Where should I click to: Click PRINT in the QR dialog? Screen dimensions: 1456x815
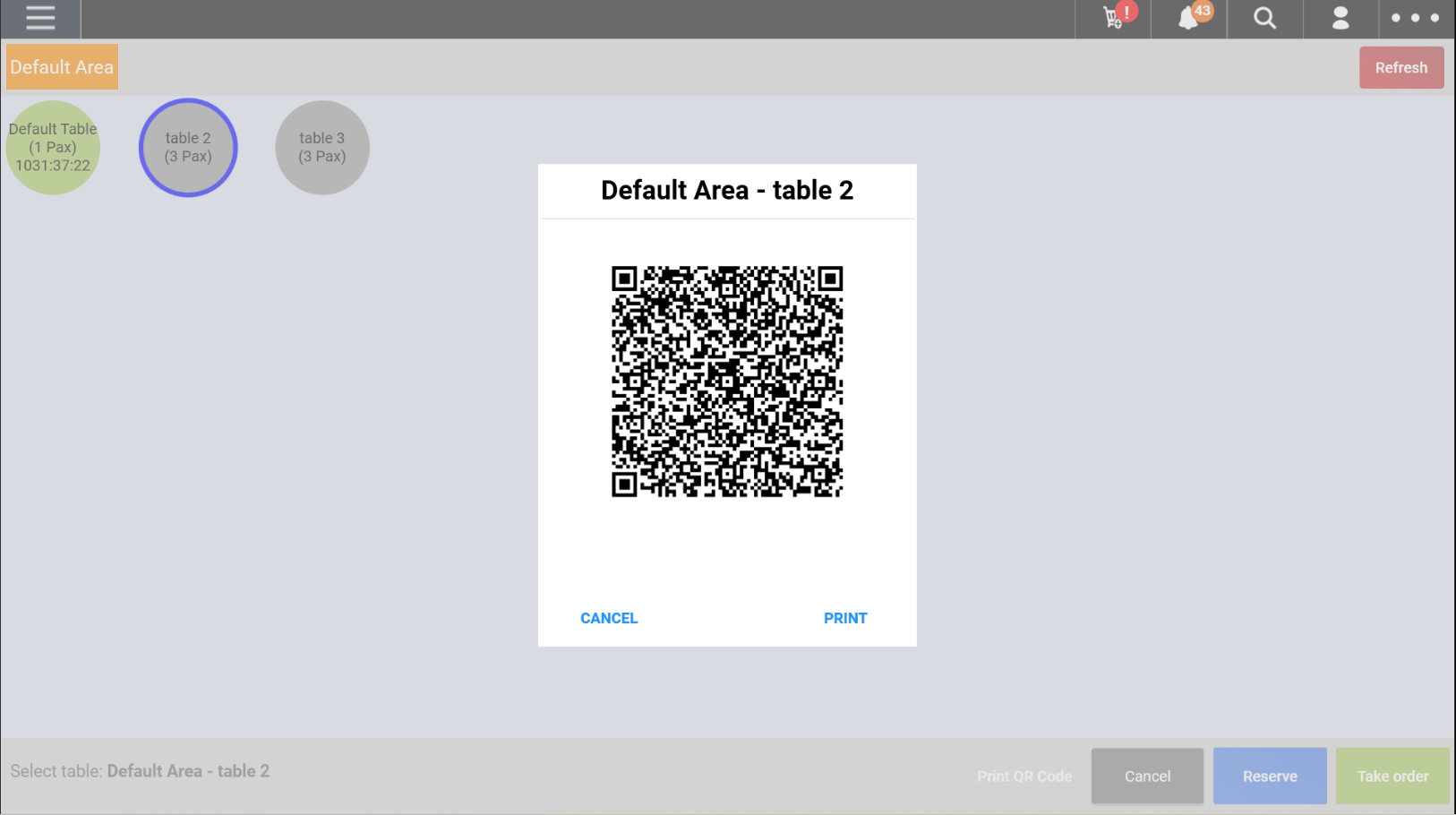(844, 618)
